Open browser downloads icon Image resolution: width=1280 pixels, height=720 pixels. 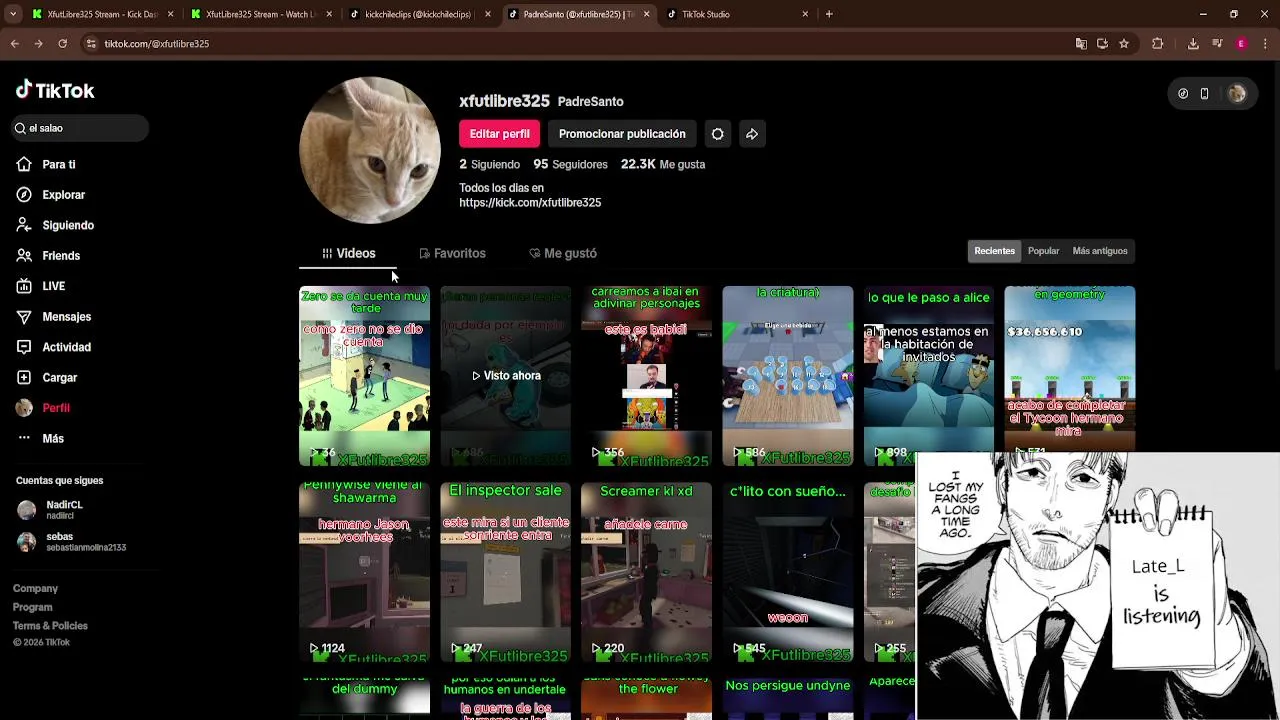click(1193, 44)
